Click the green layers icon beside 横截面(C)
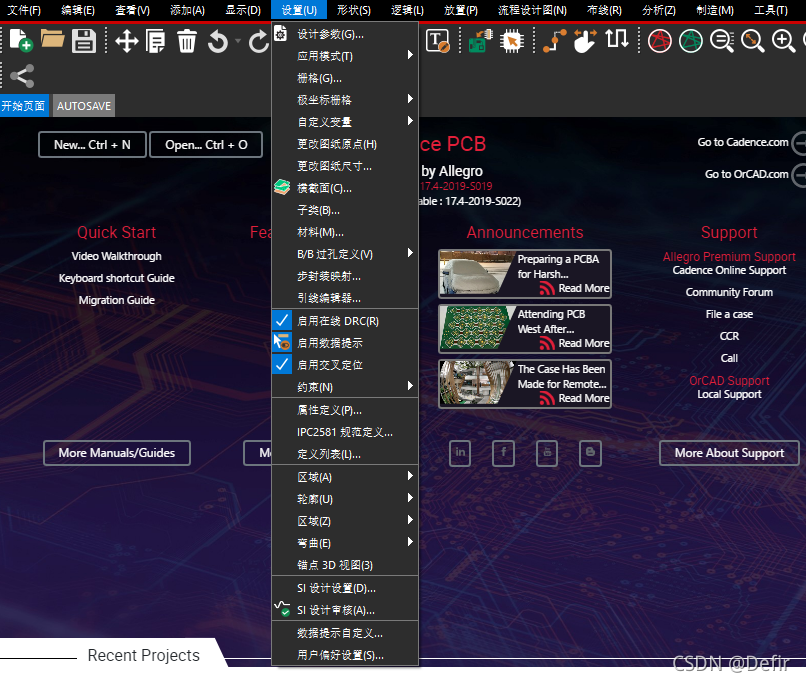806x682 pixels. tap(282, 188)
